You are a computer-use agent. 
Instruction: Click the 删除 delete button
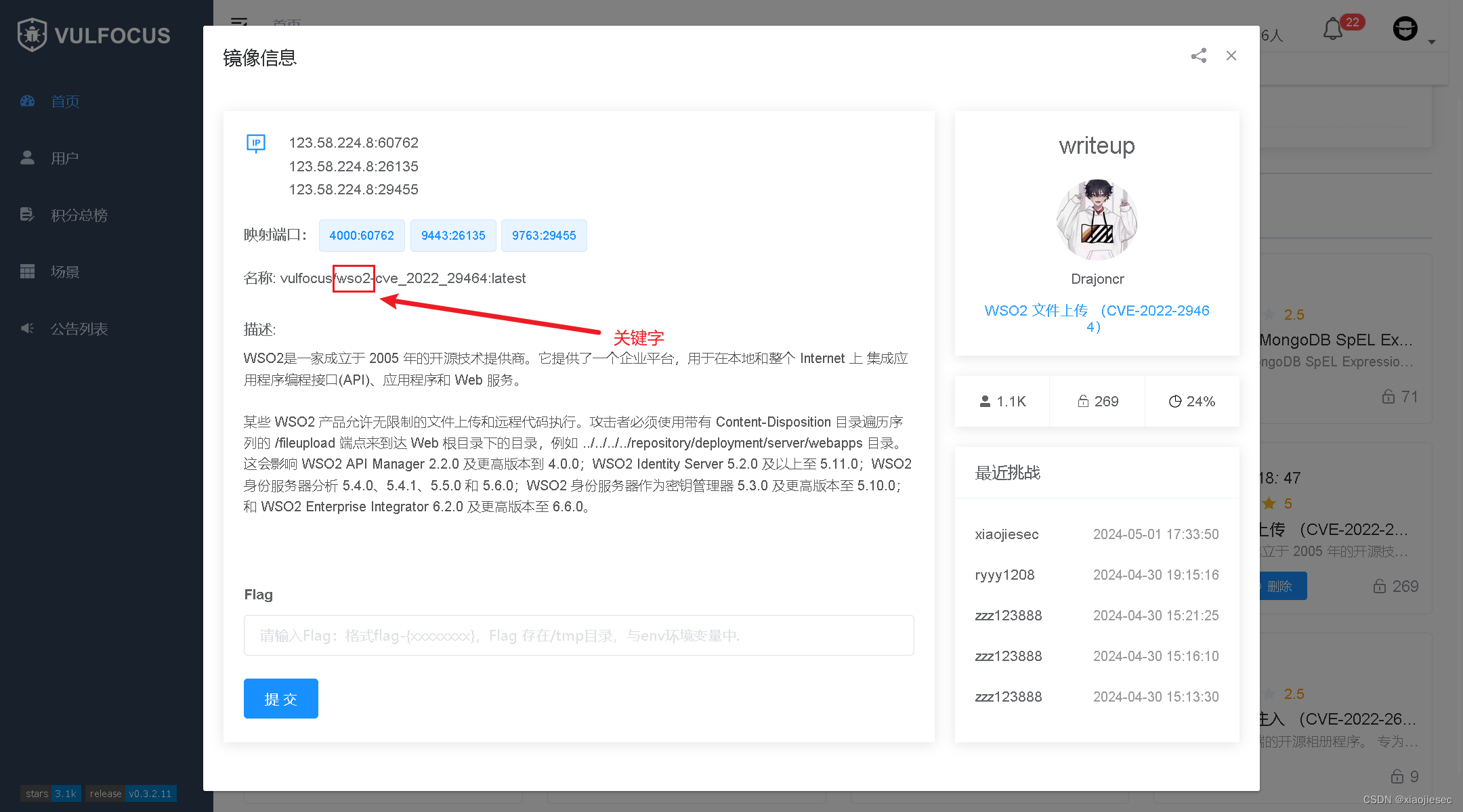click(x=1282, y=586)
